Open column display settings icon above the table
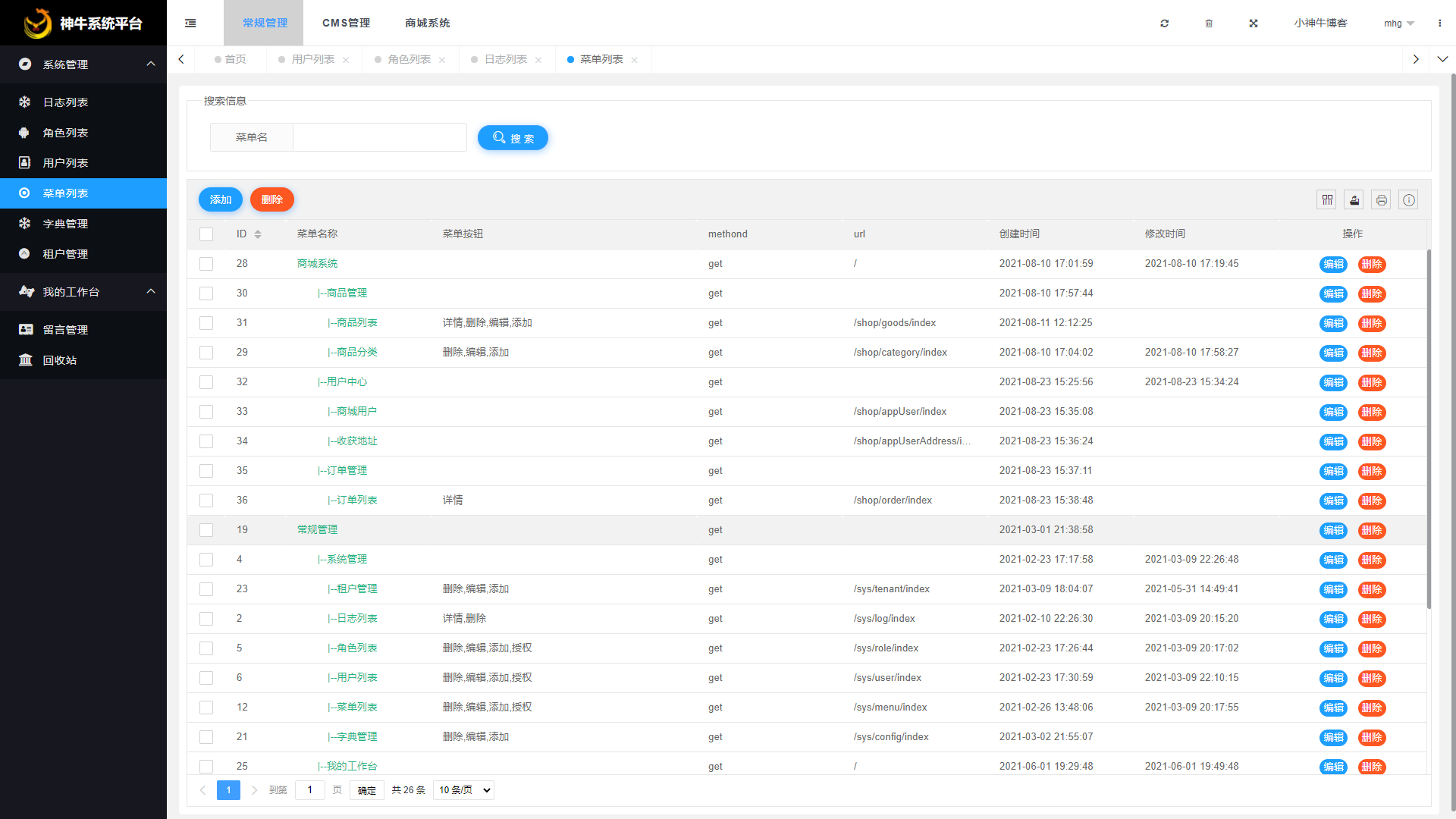This screenshot has height=819, width=1456. pos(1327,199)
